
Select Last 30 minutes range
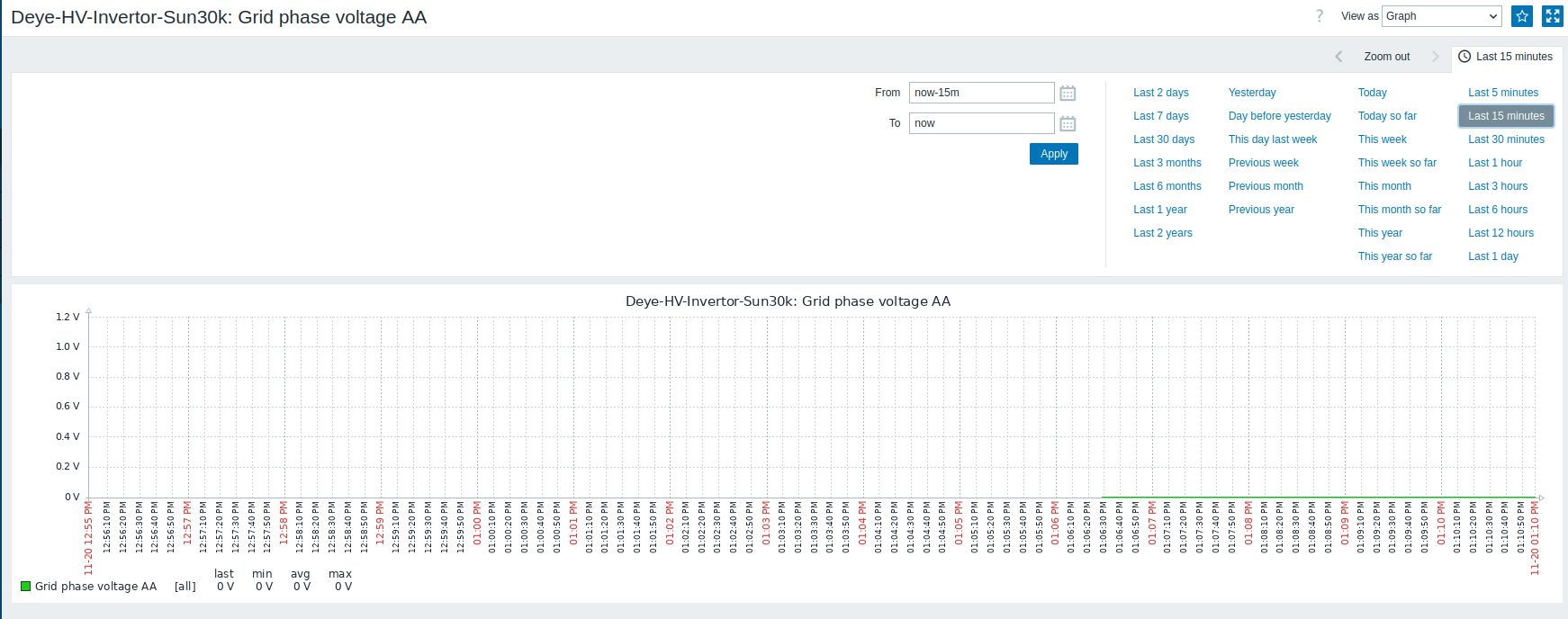point(1506,139)
